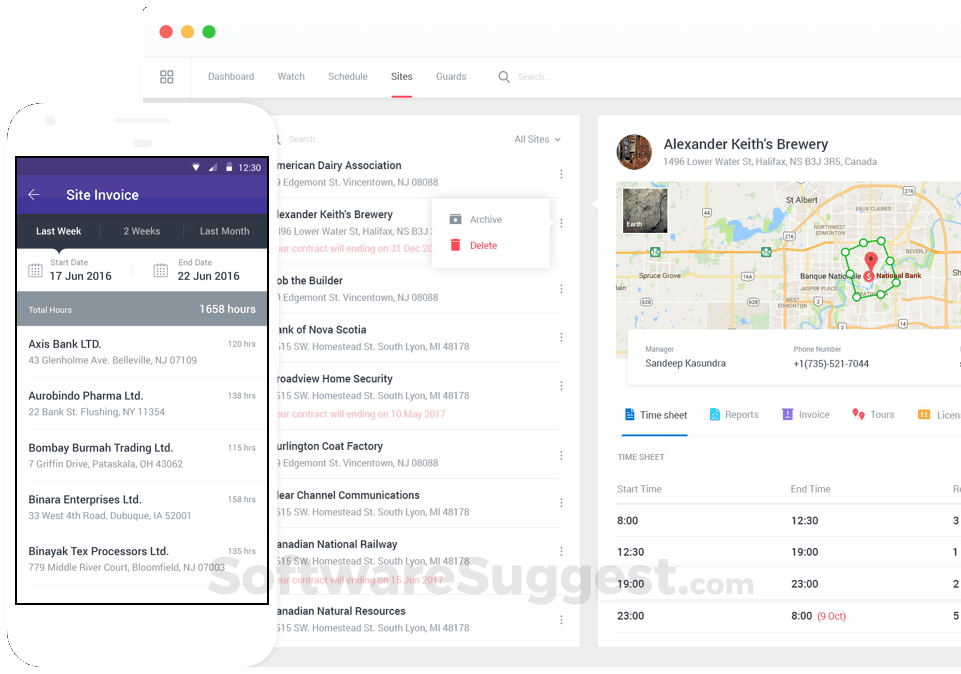Switch the map to Earth view
Screen dimensions: 961x674
point(644,211)
